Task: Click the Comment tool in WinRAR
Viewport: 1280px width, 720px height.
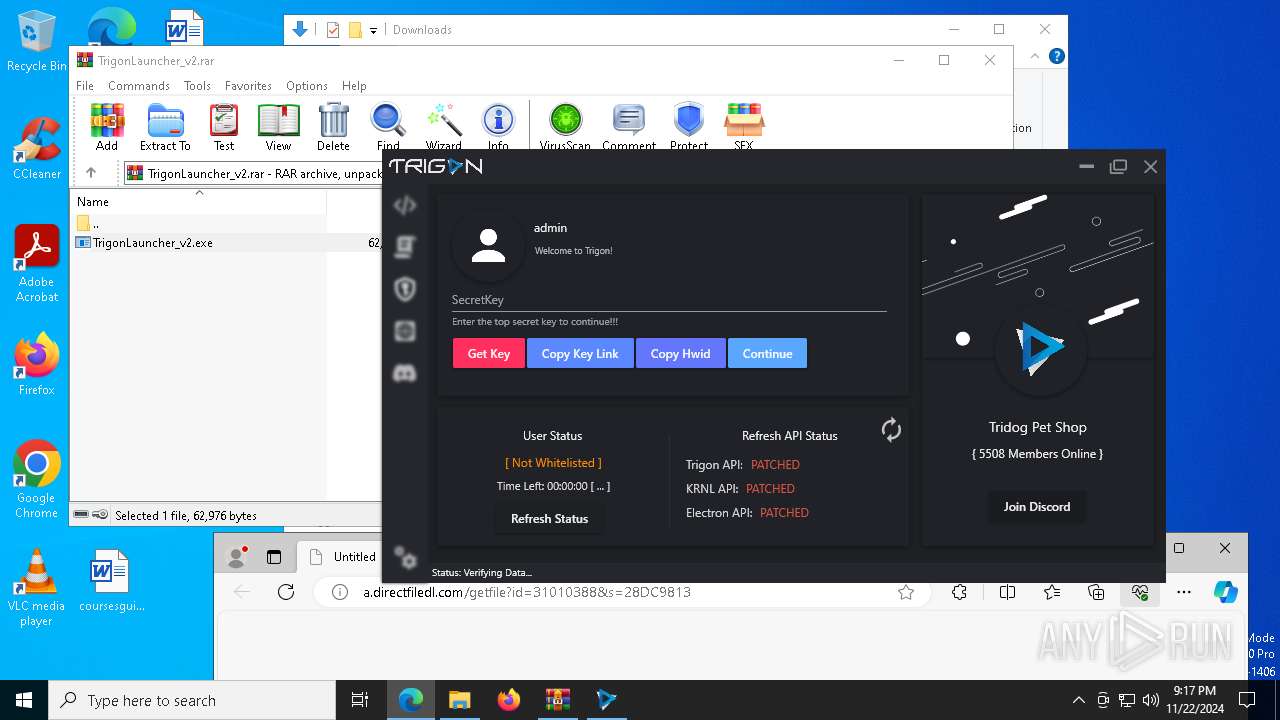Action: [x=629, y=127]
